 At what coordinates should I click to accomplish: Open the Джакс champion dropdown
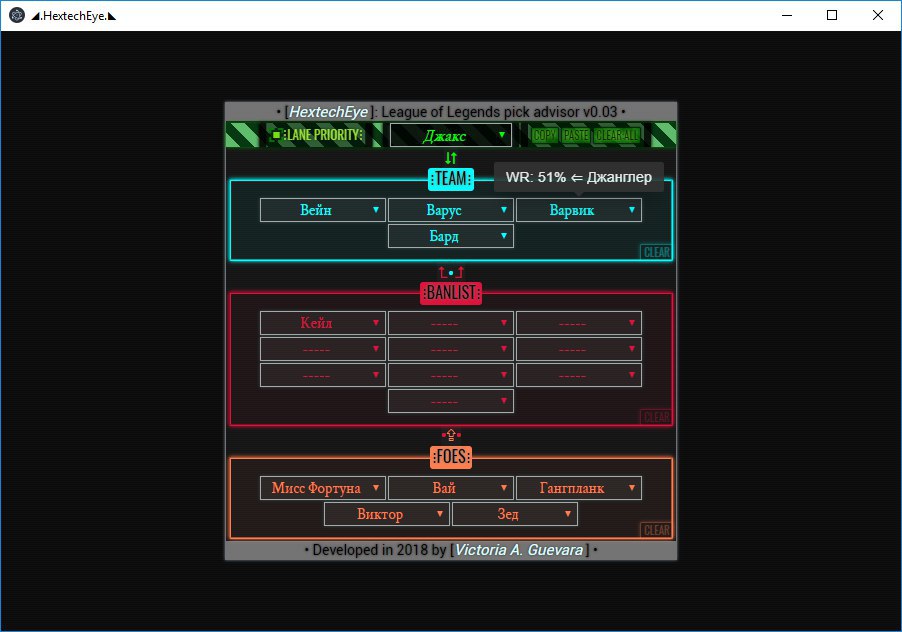pos(450,136)
